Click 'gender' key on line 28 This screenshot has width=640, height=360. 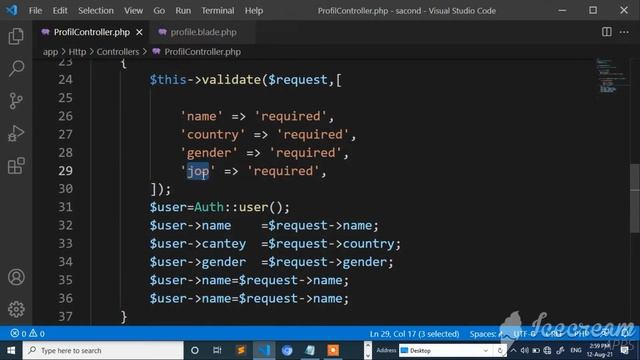pyautogui.click(x=209, y=153)
